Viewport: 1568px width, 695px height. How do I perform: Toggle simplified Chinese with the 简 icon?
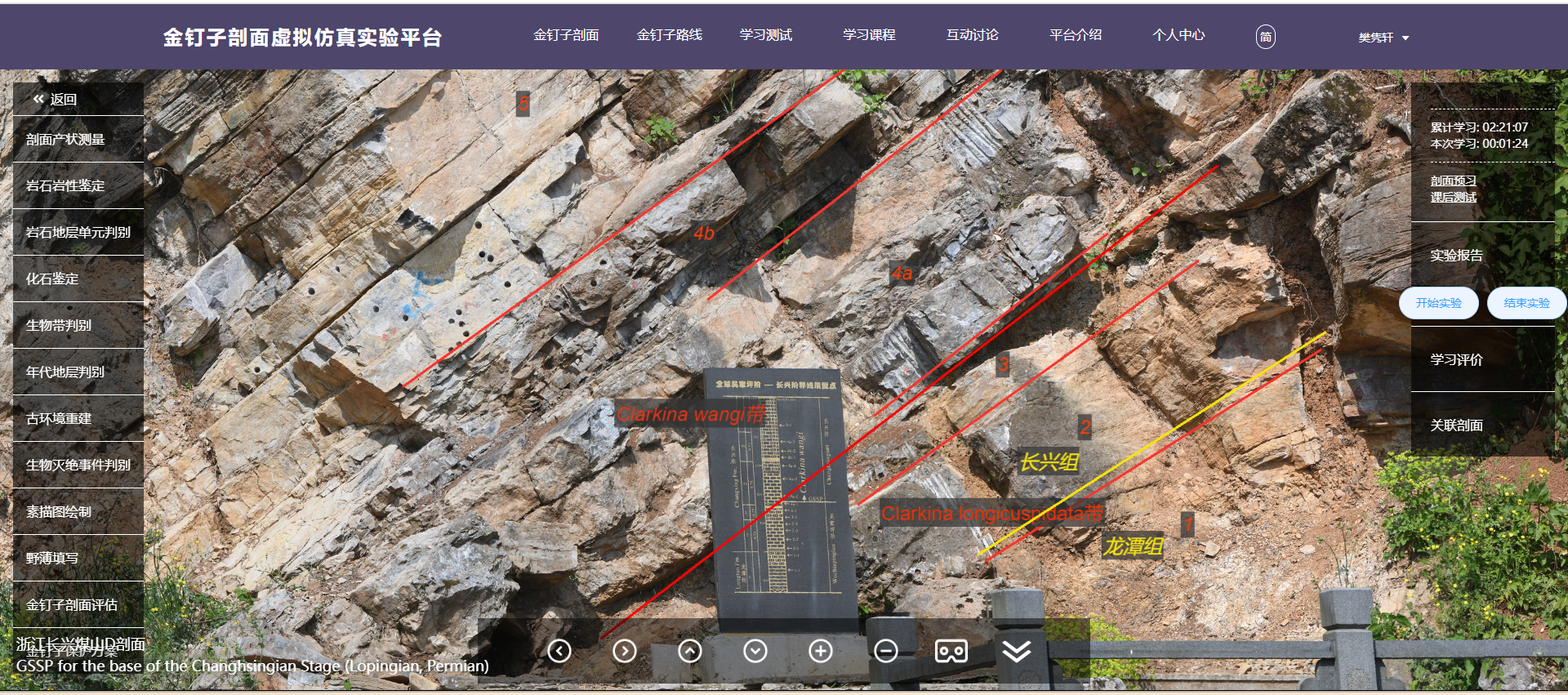pyautogui.click(x=1265, y=37)
